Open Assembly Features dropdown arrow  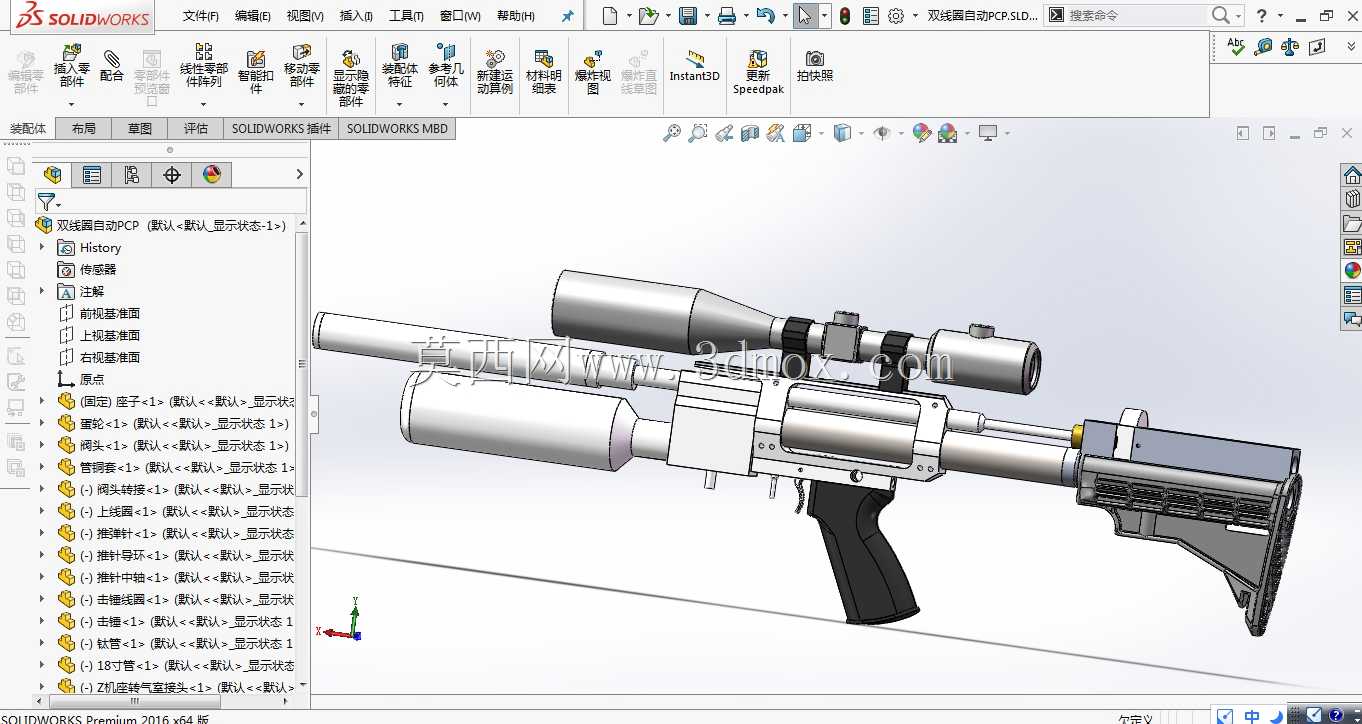coord(400,104)
